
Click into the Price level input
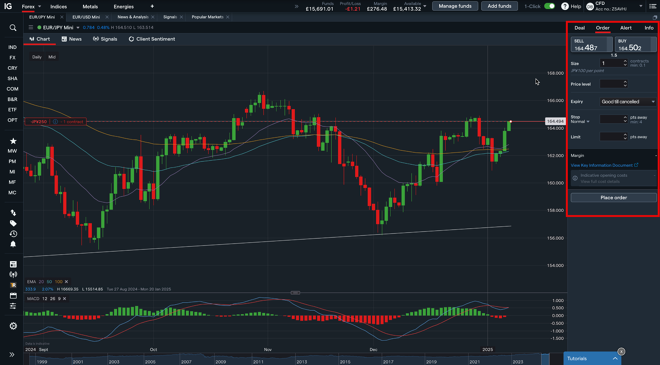[613, 84]
